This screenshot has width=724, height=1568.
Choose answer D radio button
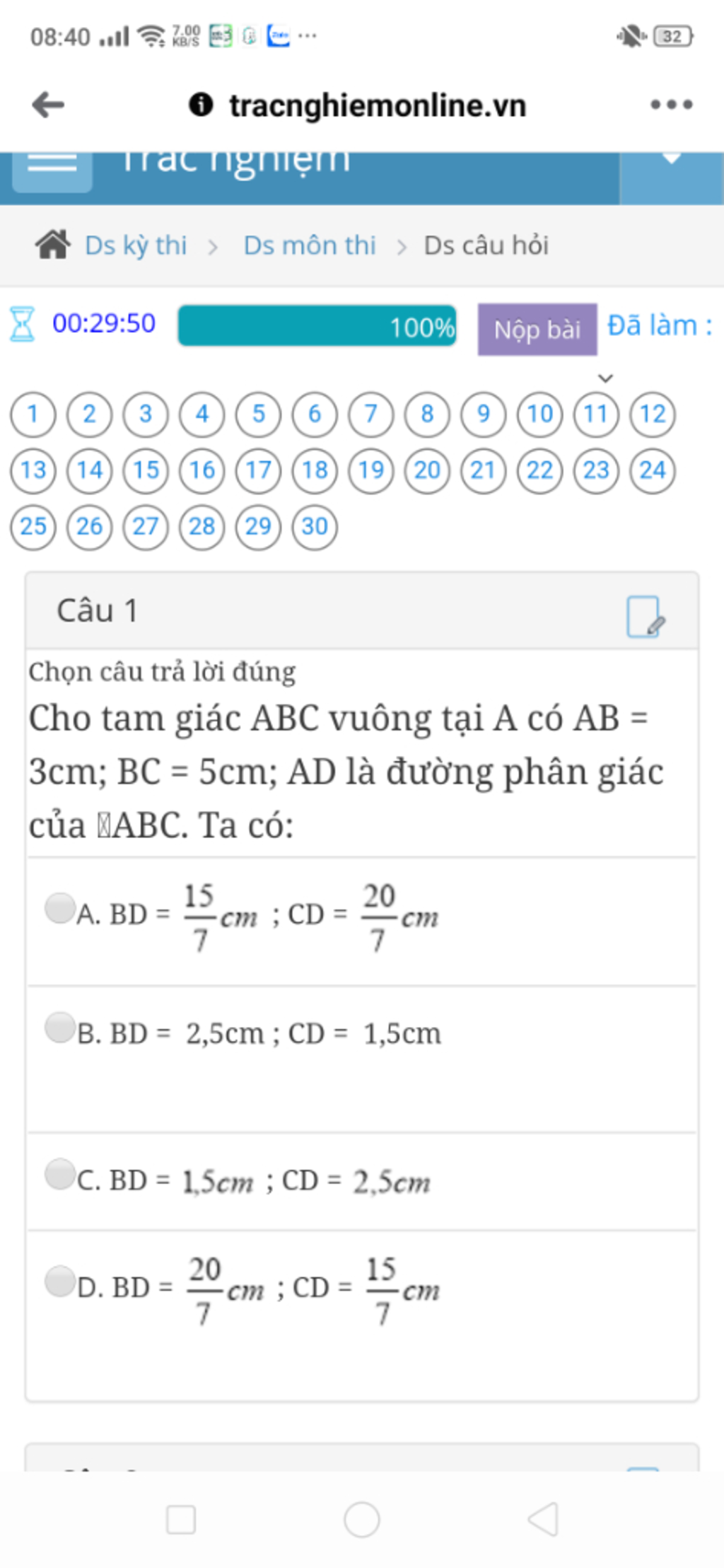point(60,1281)
